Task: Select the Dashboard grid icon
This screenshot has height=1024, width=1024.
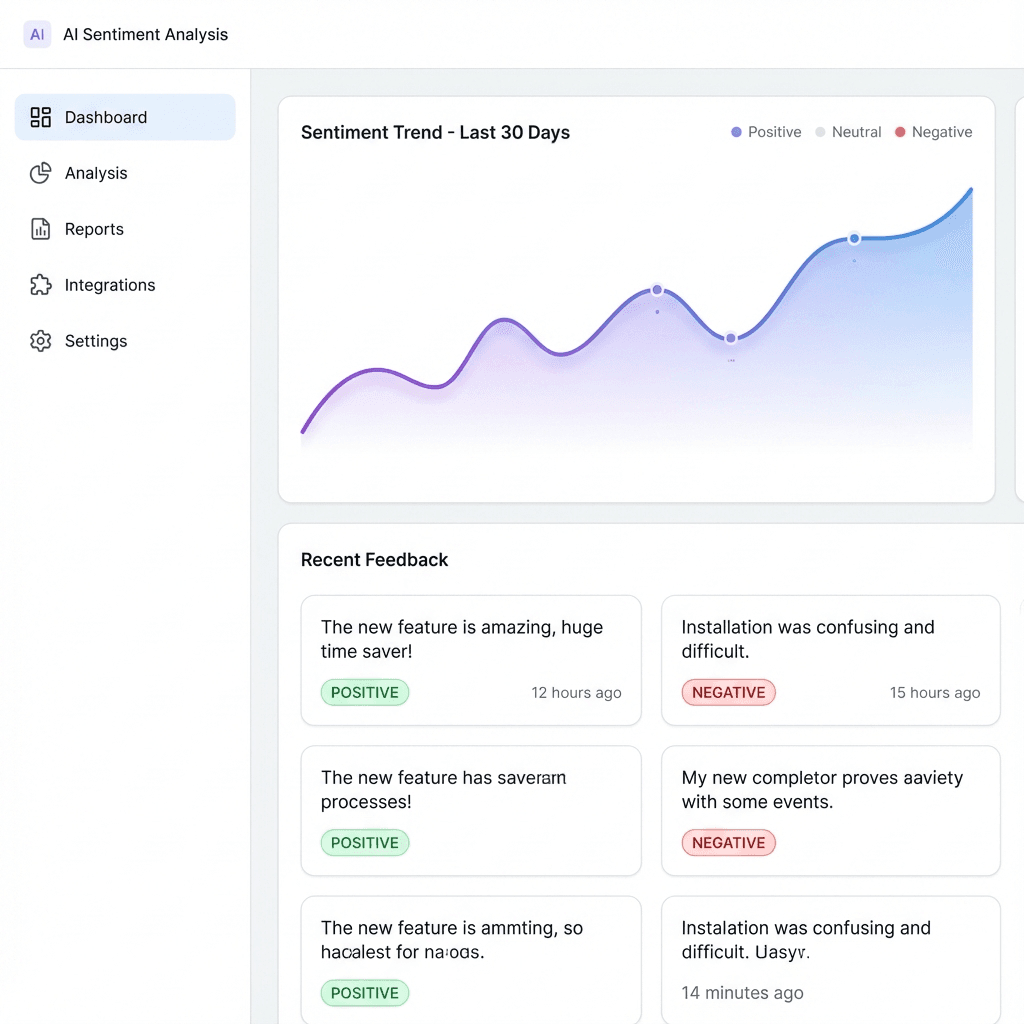Action: (x=40, y=117)
